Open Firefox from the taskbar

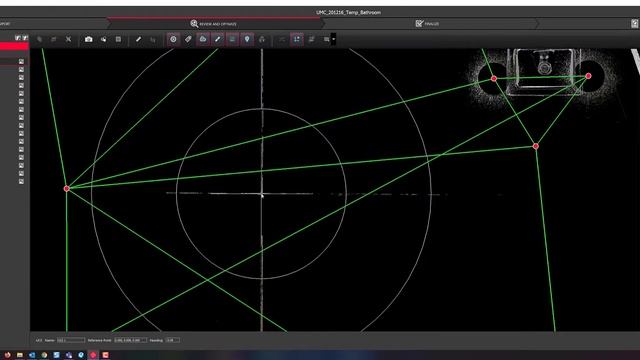[7, 355]
